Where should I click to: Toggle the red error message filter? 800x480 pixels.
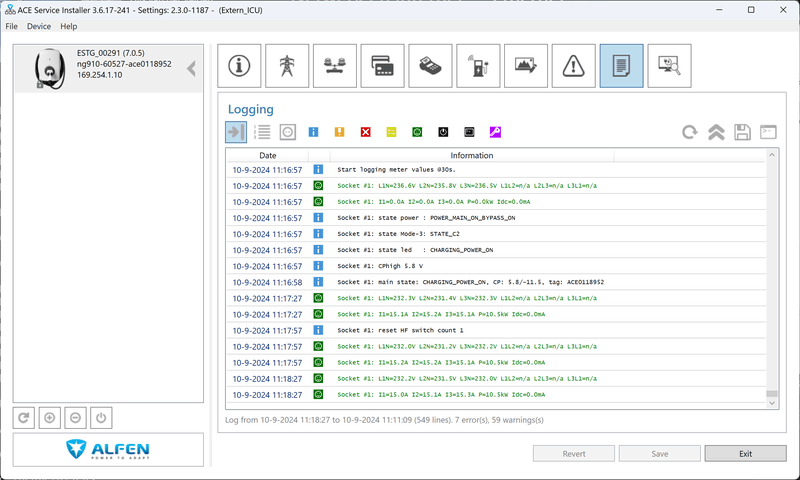(x=366, y=132)
